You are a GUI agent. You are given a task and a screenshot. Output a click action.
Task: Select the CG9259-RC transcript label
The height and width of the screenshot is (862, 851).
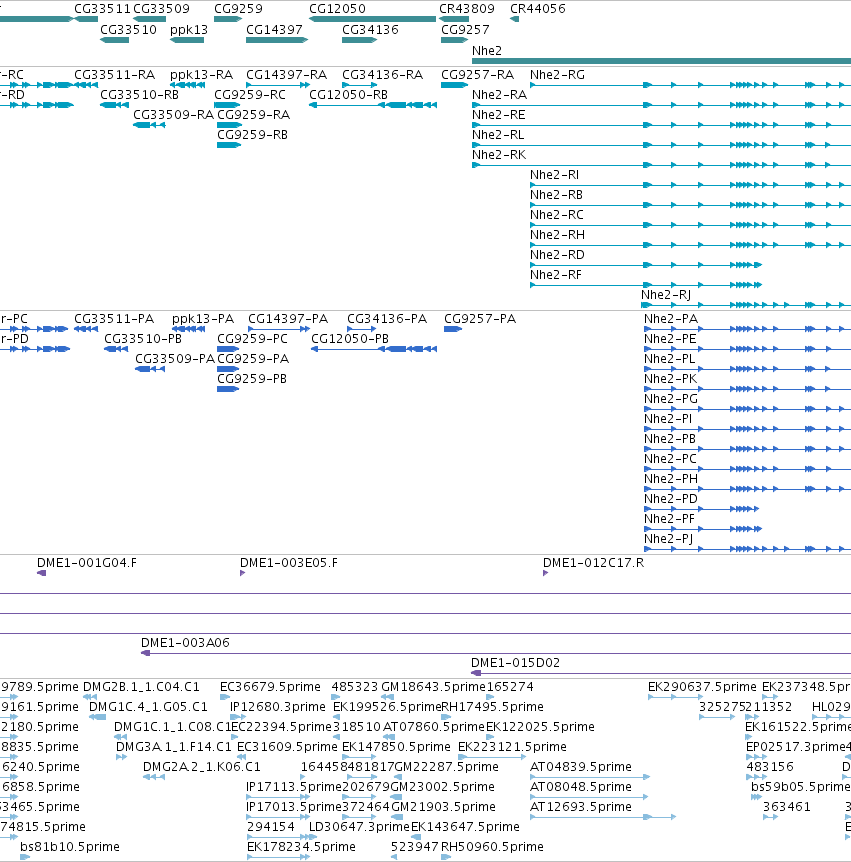coord(250,95)
